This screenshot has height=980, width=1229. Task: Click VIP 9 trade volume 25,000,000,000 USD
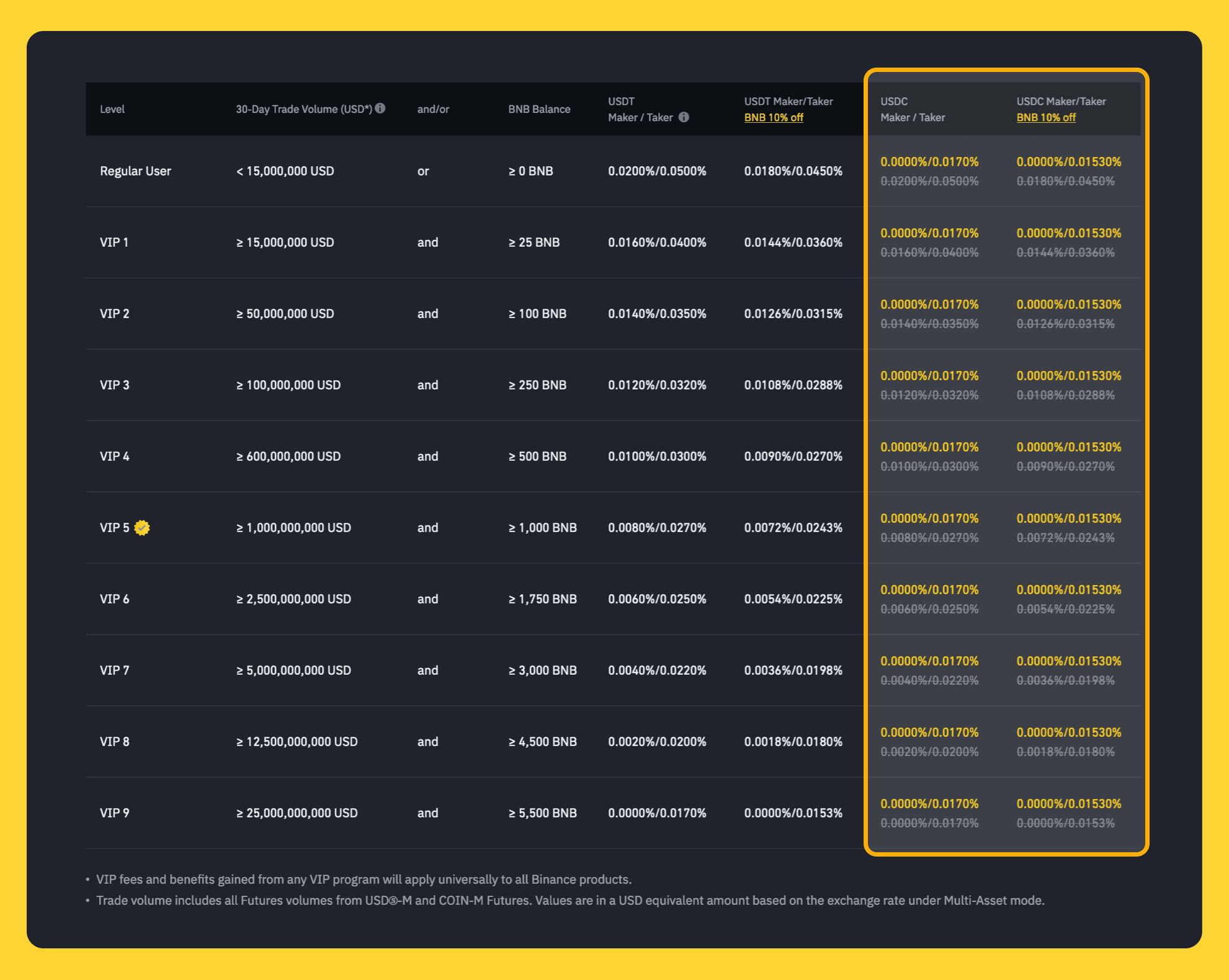[x=297, y=813]
